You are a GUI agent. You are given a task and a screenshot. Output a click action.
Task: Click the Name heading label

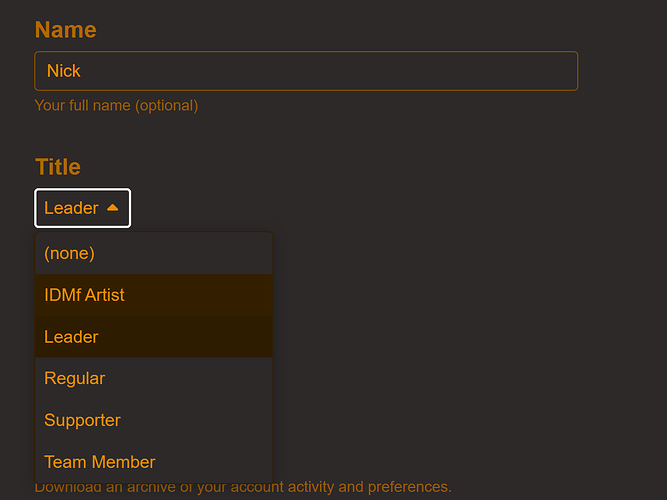point(66,30)
